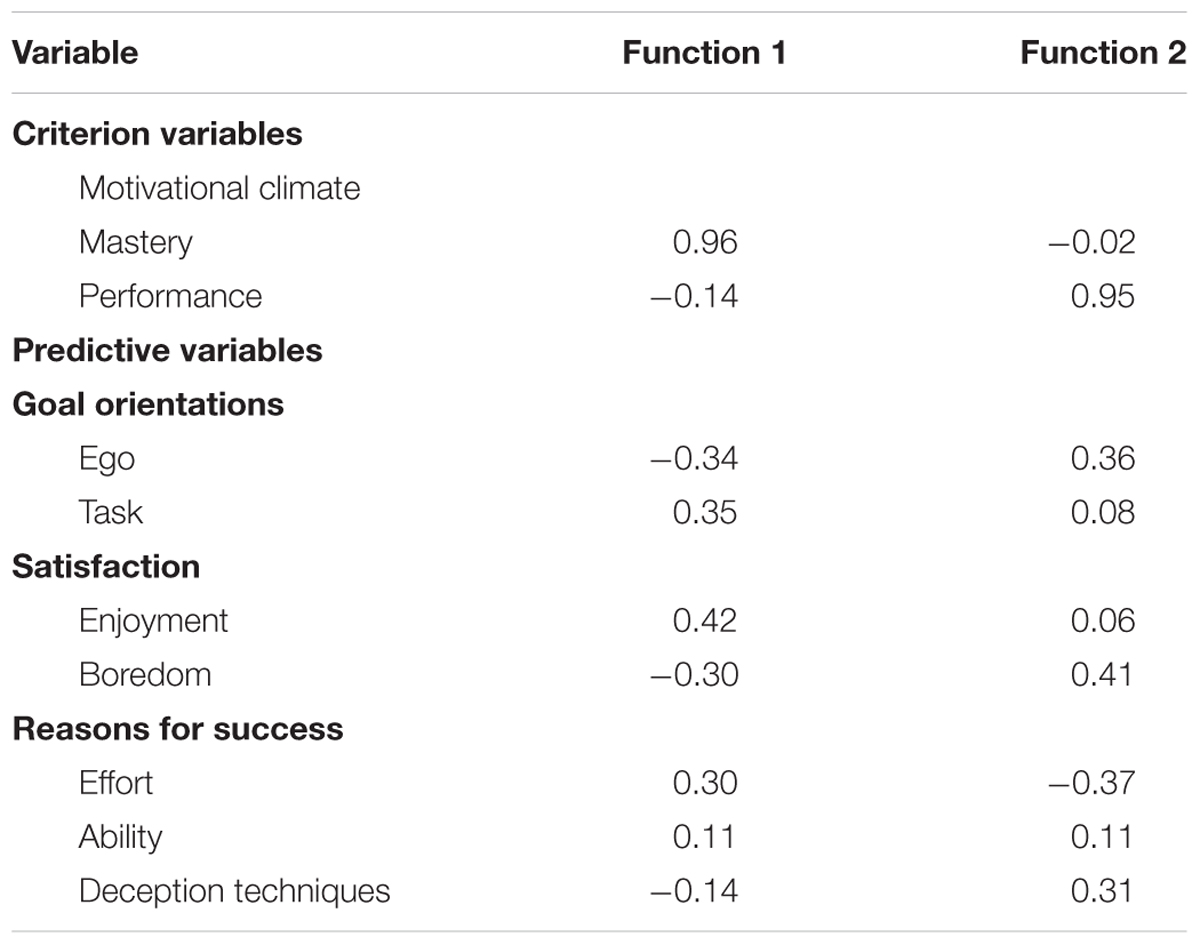Click the Function 1 column header
The width and height of the screenshot is (1200, 945).
pyautogui.click(x=704, y=53)
